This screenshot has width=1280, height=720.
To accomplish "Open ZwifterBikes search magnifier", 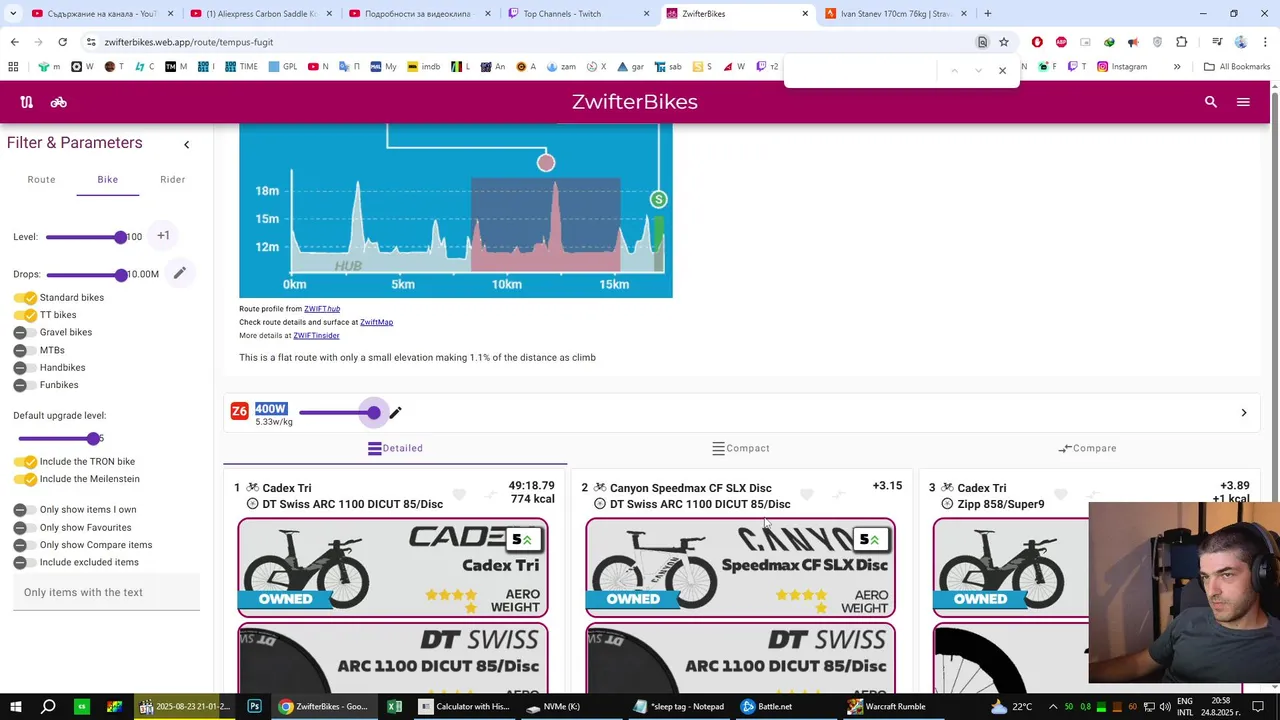I will pyautogui.click(x=1211, y=102).
